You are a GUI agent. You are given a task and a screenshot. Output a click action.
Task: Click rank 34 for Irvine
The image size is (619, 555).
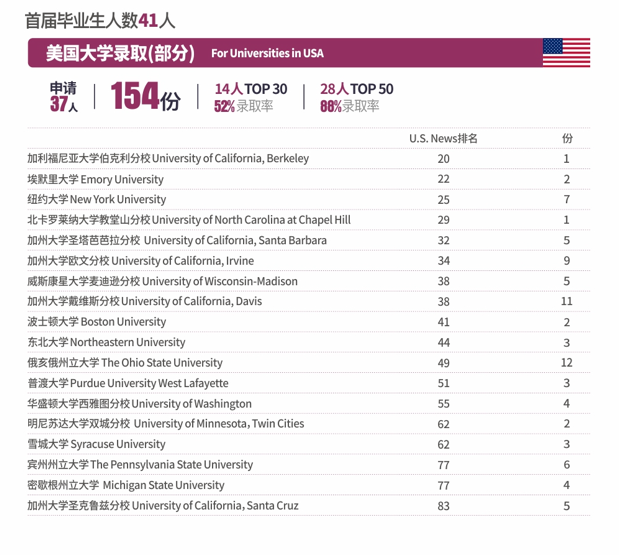pos(443,261)
